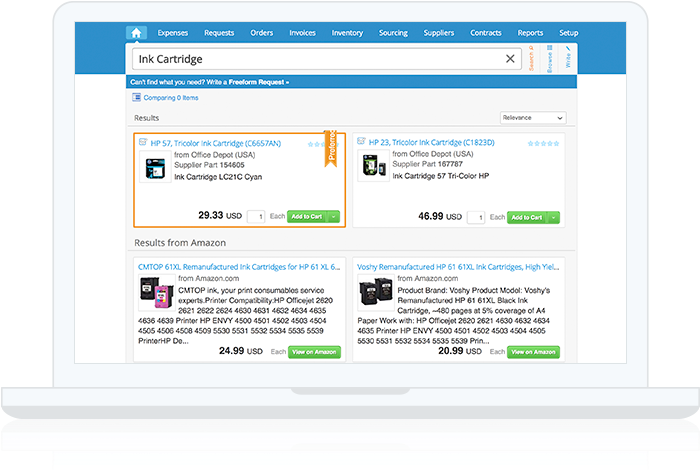This screenshot has width=700, height=470.
Task: Open the vertical Browse tab
Action: [550, 58]
